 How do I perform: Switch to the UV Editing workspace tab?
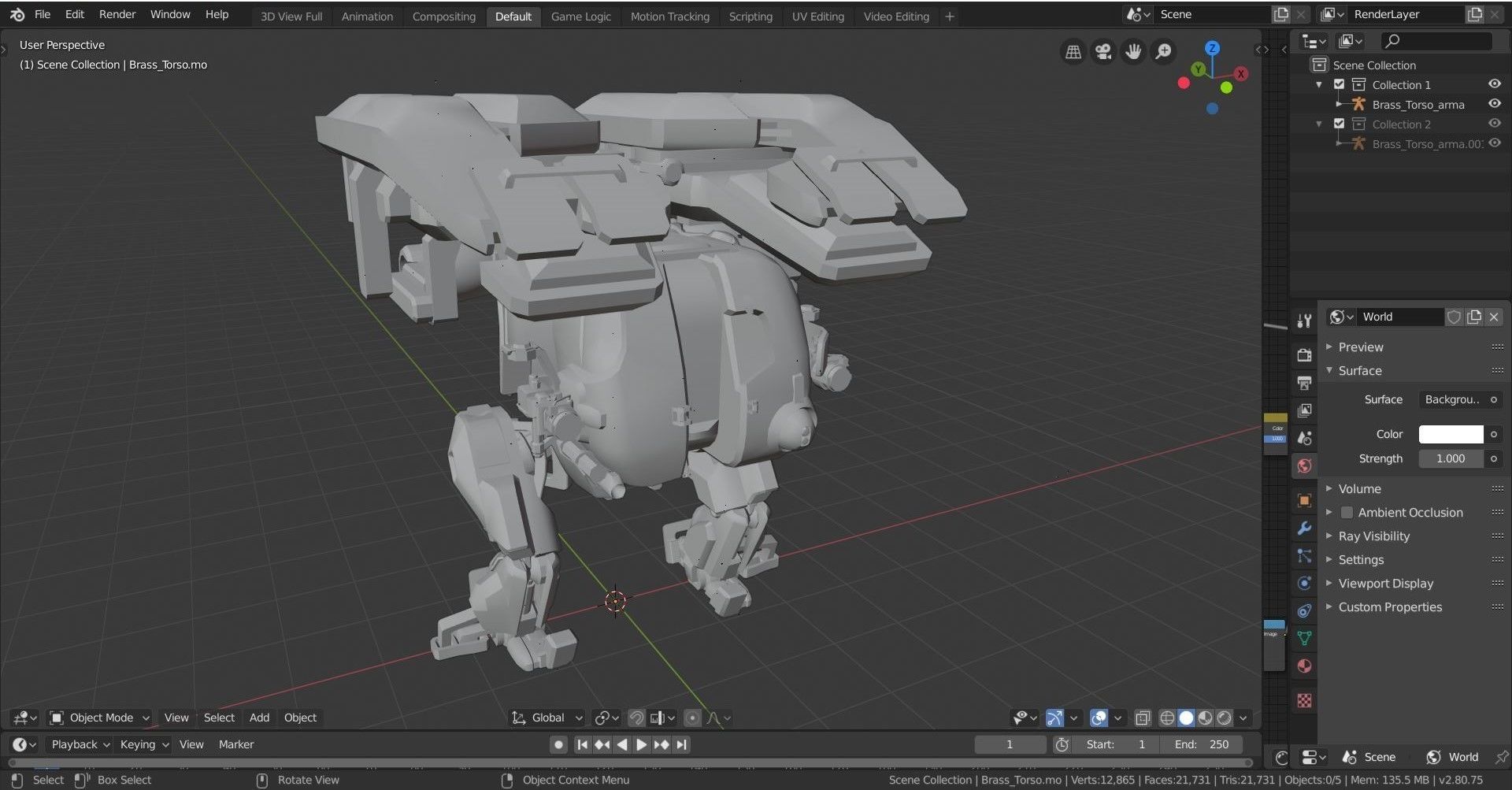(817, 17)
